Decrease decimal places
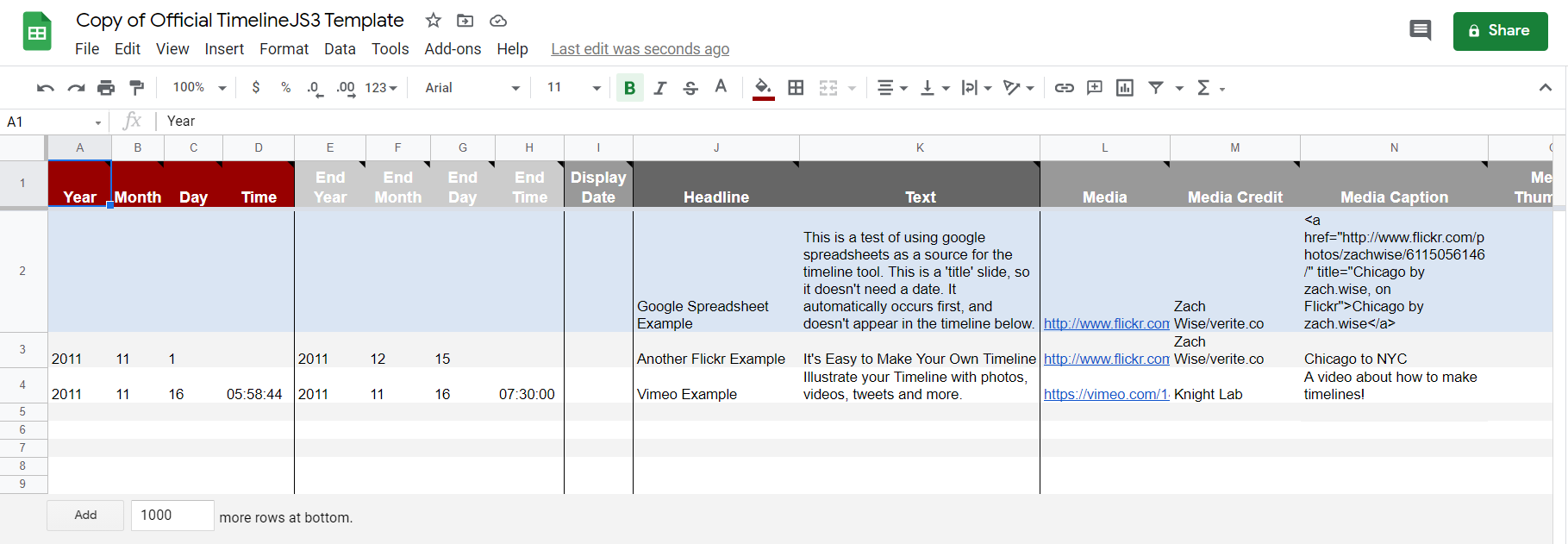The image size is (1568, 544). tap(315, 88)
